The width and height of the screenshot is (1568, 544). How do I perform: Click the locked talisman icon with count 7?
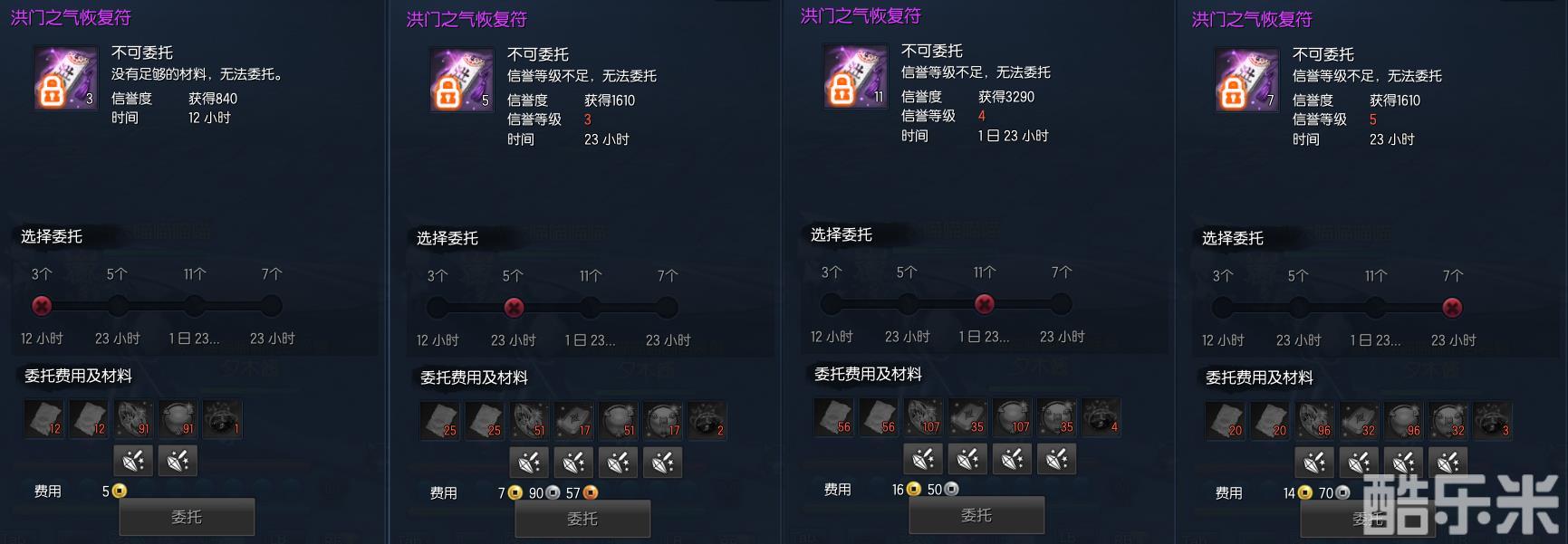1246,80
